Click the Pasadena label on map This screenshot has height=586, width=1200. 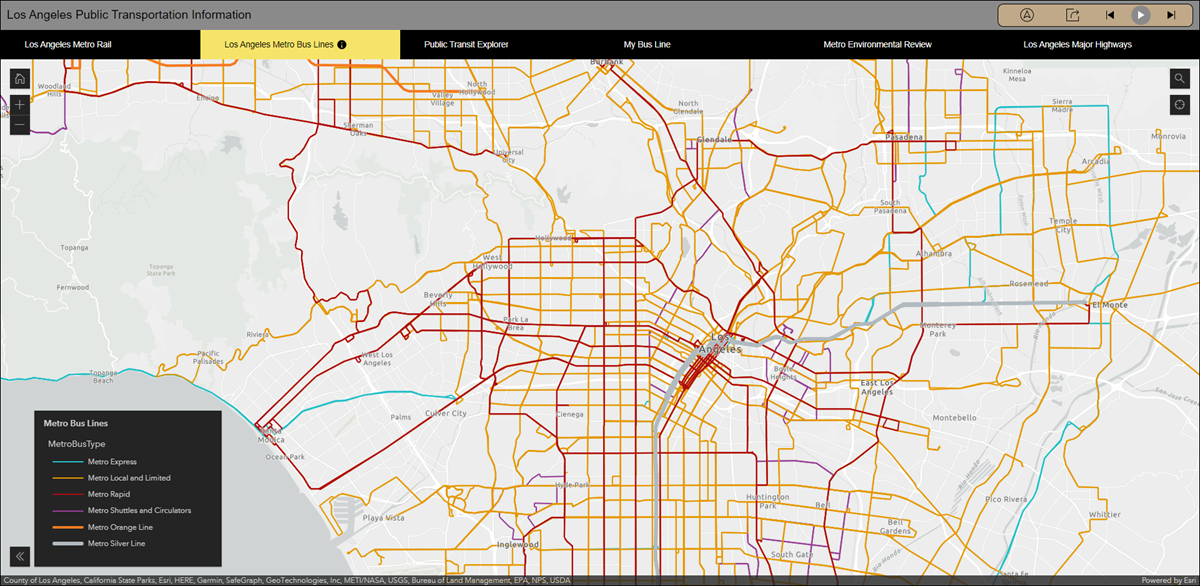[x=904, y=136]
